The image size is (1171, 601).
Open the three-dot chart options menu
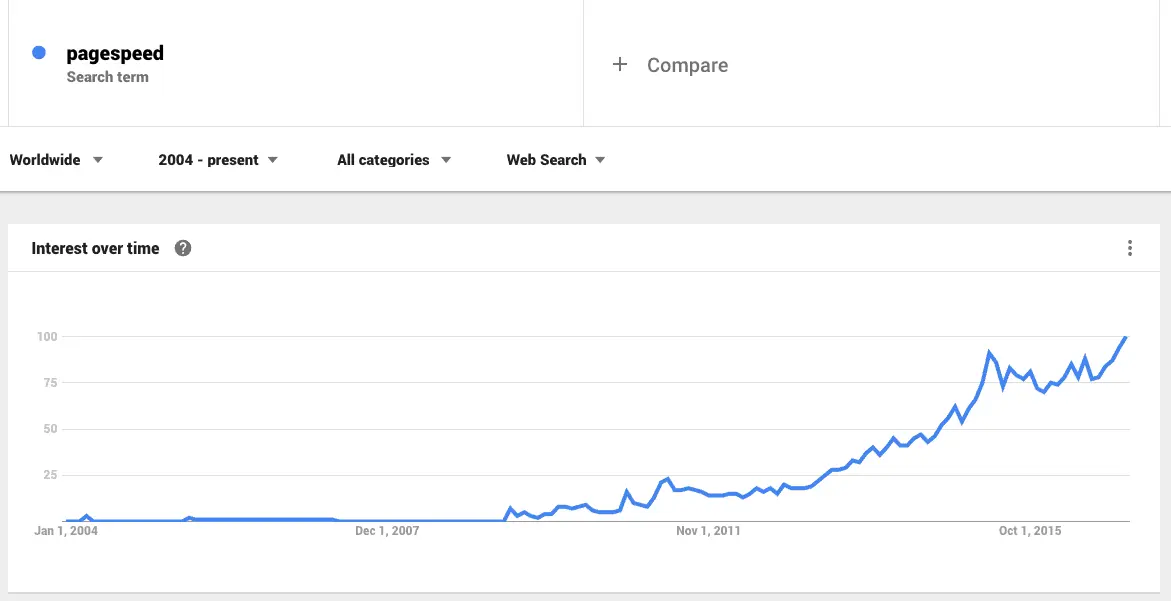pyautogui.click(x=1130, y=248)
